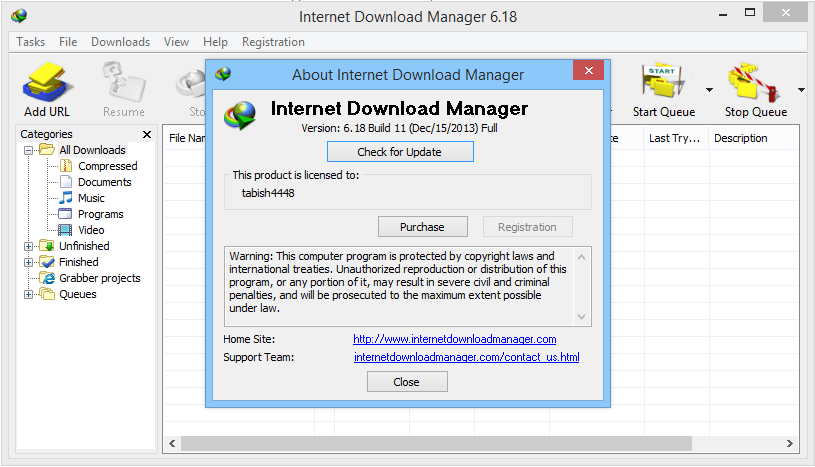Open the Help menu
The width and height of the screenshot is (815, 467).
215,42
